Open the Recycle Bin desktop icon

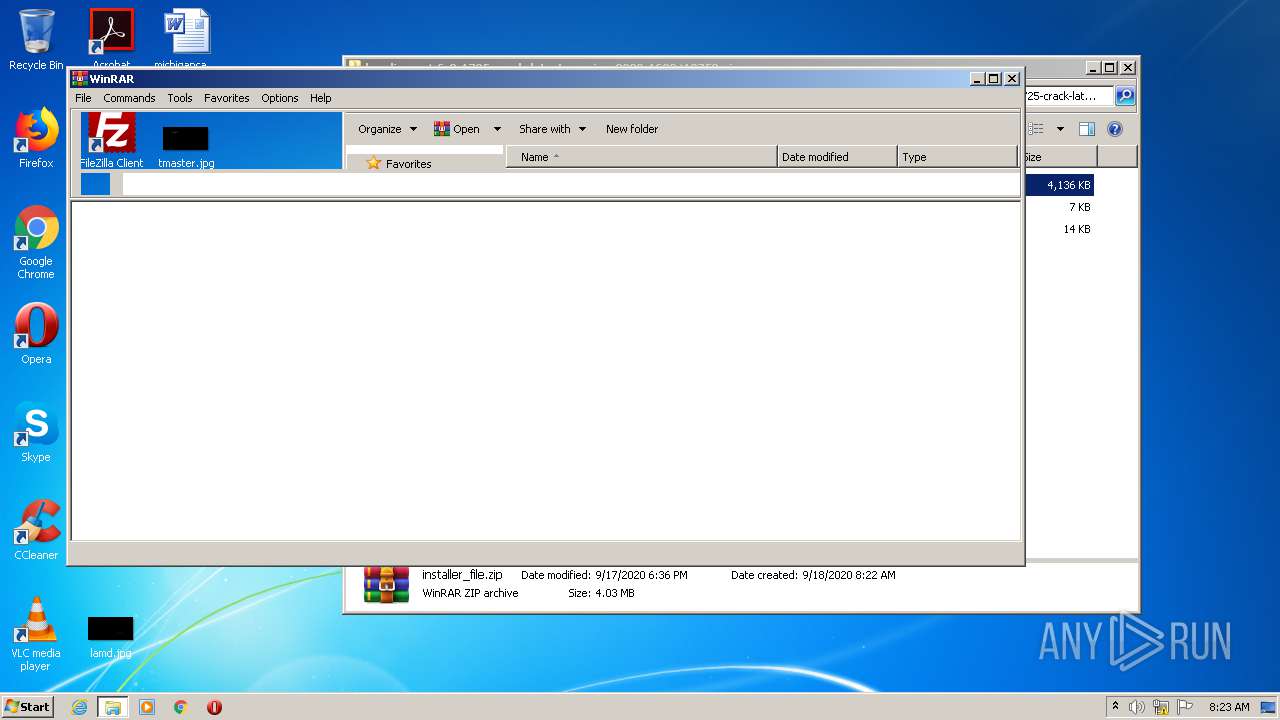point(36,38)
